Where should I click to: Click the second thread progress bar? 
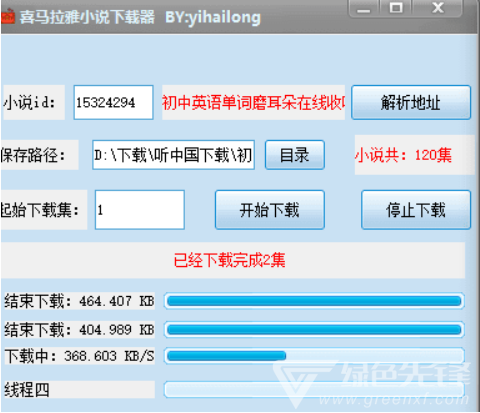tap(314, 330)
